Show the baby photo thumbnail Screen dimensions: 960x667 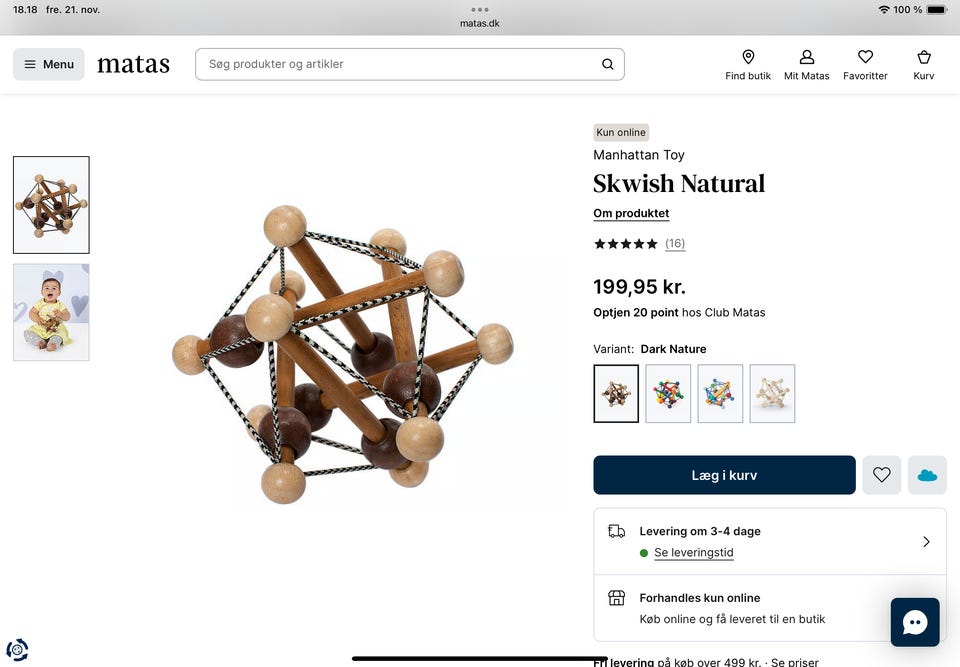(51, 312)
